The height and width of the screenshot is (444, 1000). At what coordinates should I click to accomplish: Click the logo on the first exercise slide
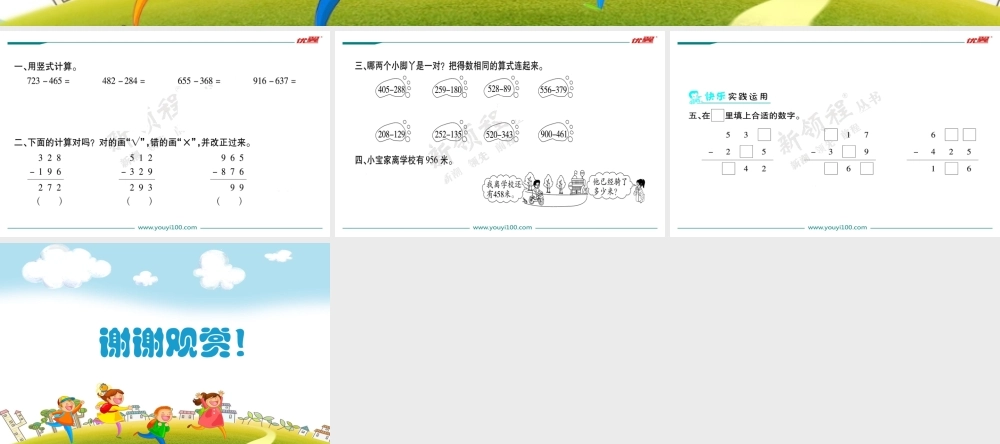pyautogui.click(x=306, y=40)
